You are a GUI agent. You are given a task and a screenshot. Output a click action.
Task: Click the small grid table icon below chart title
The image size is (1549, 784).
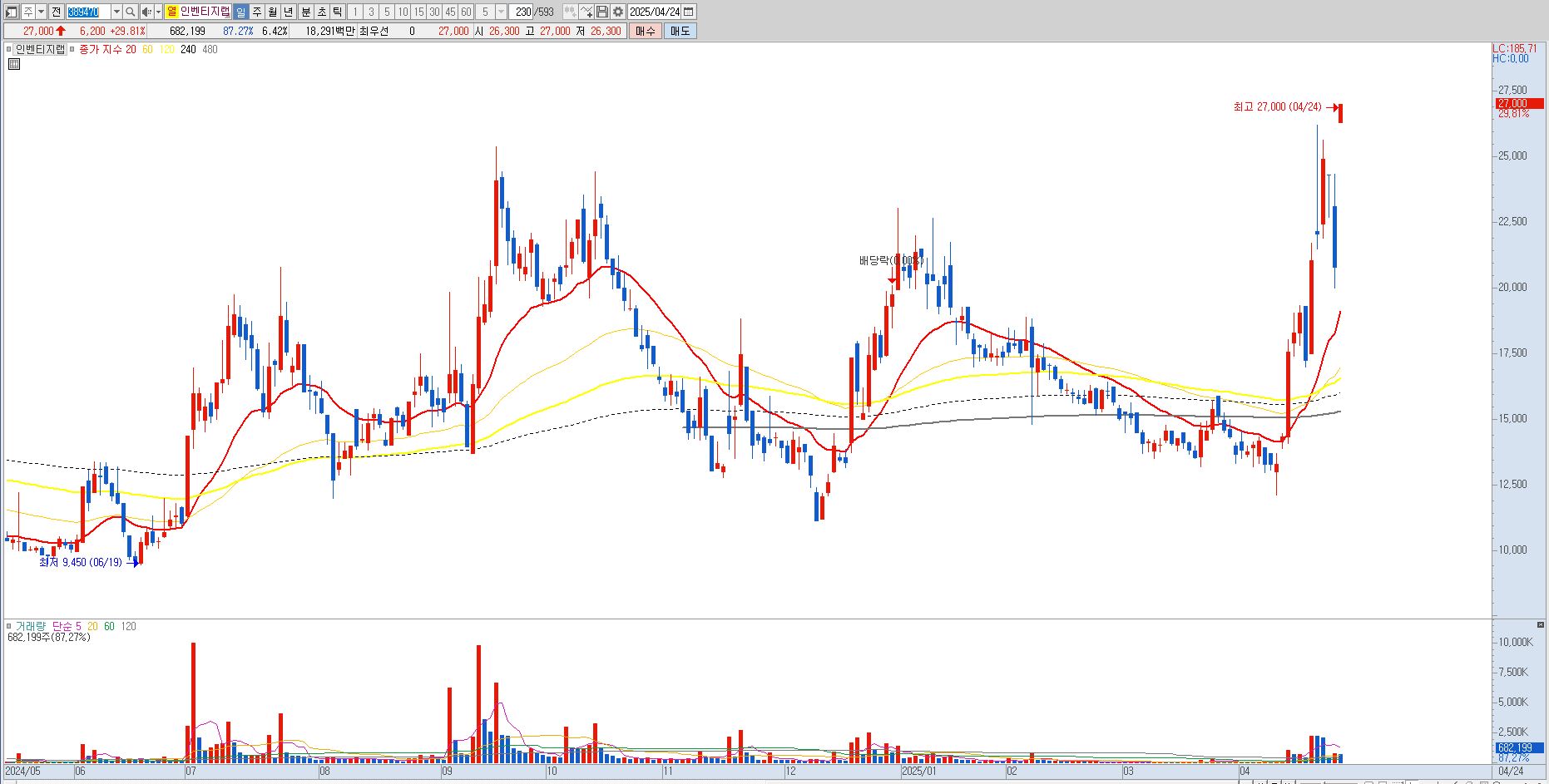(x=13, y=63)
